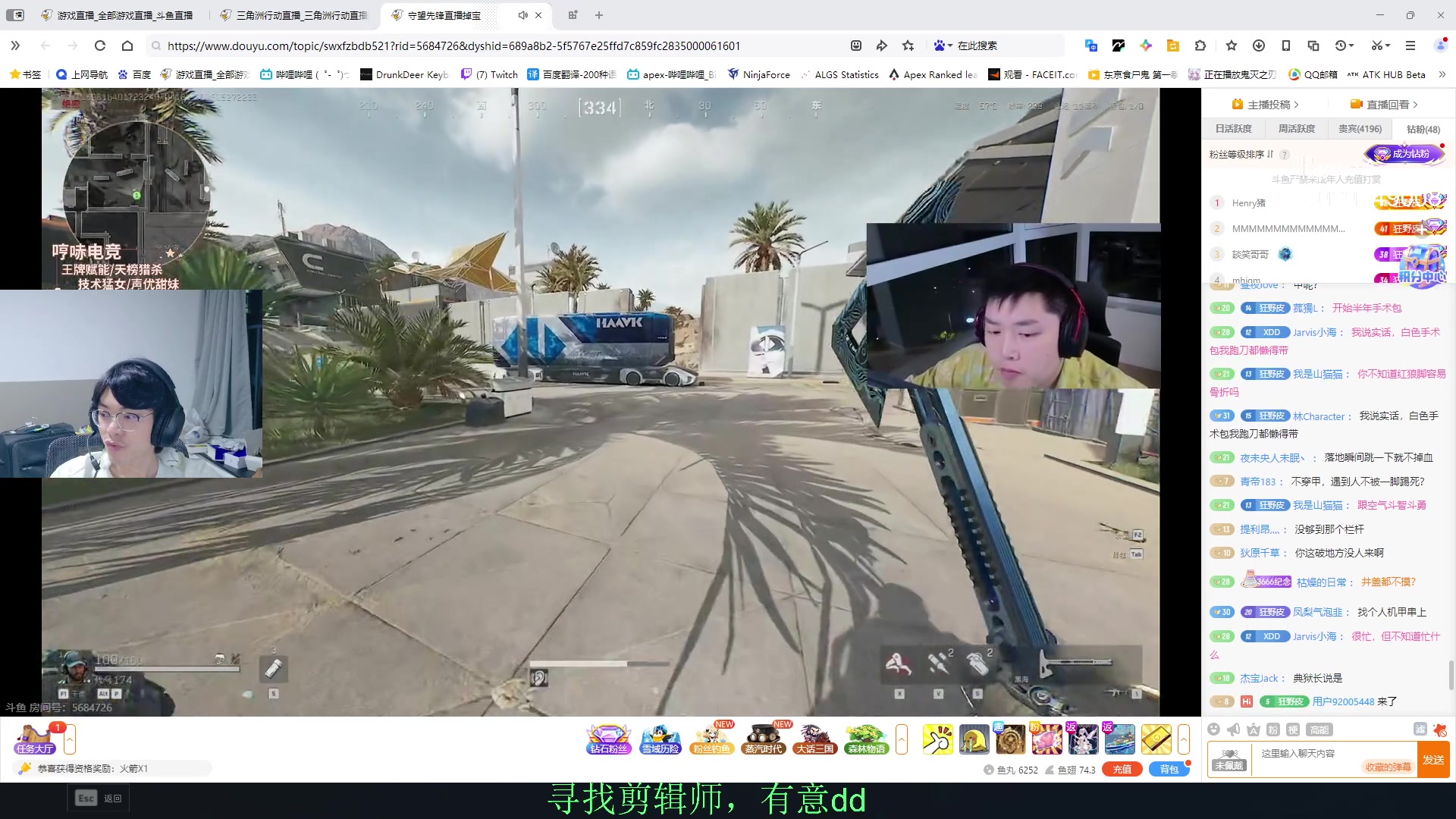Expand the gift list chevron

[1183, 739]
